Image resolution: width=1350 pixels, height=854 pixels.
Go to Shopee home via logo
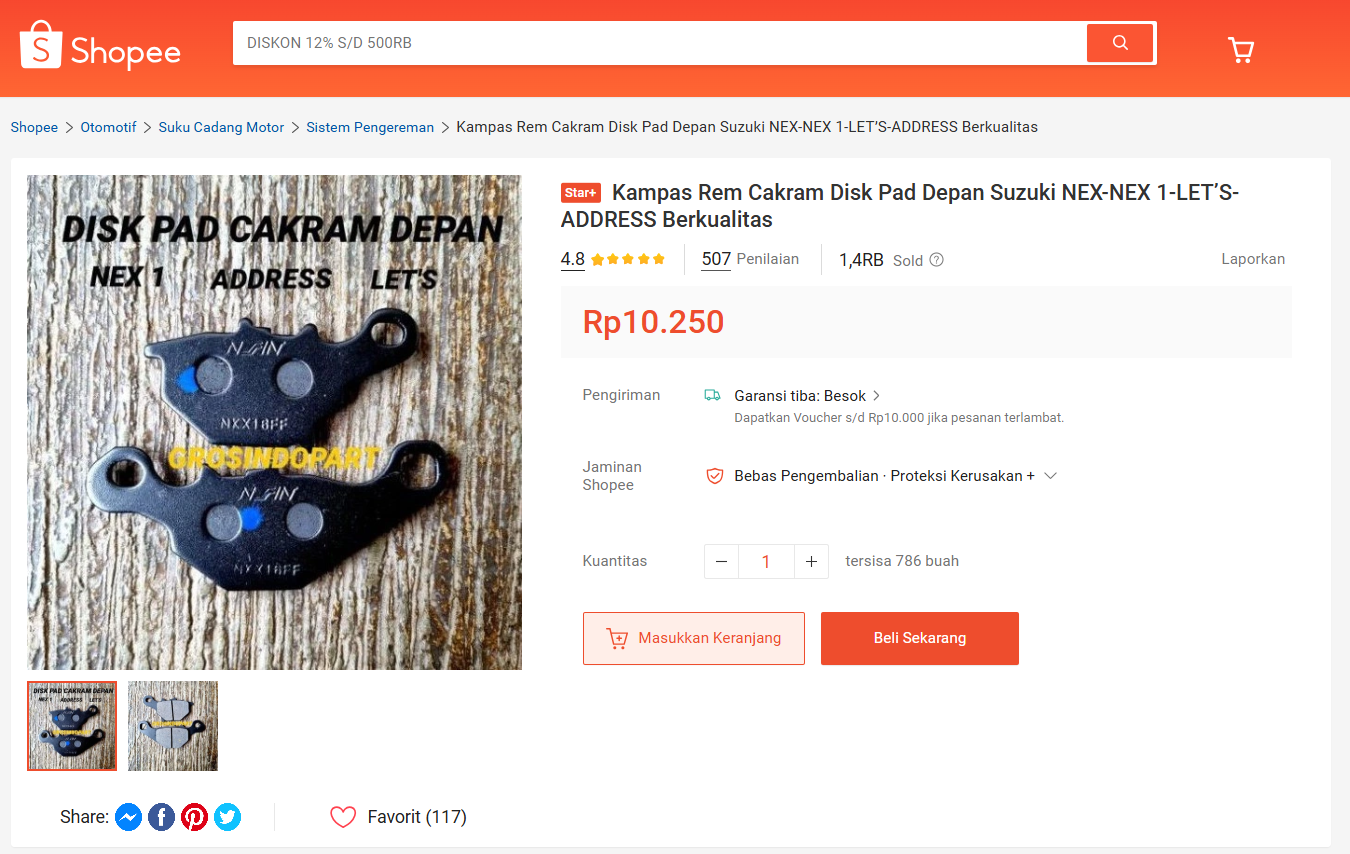[100, 46]
